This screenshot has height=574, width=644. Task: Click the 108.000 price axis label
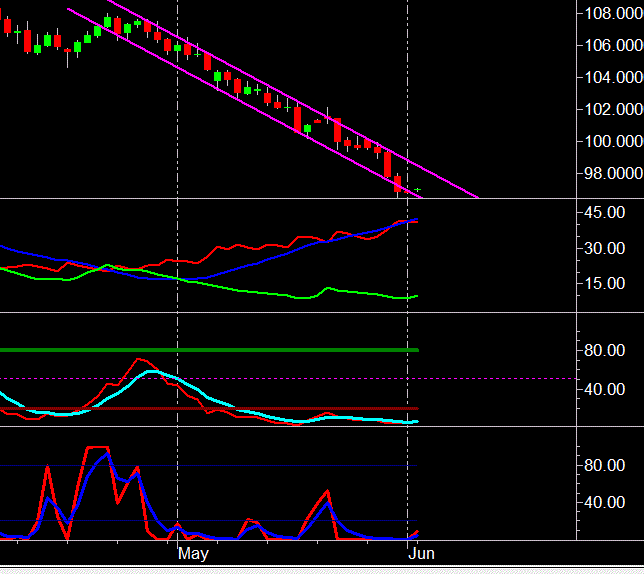pos(614,14)
